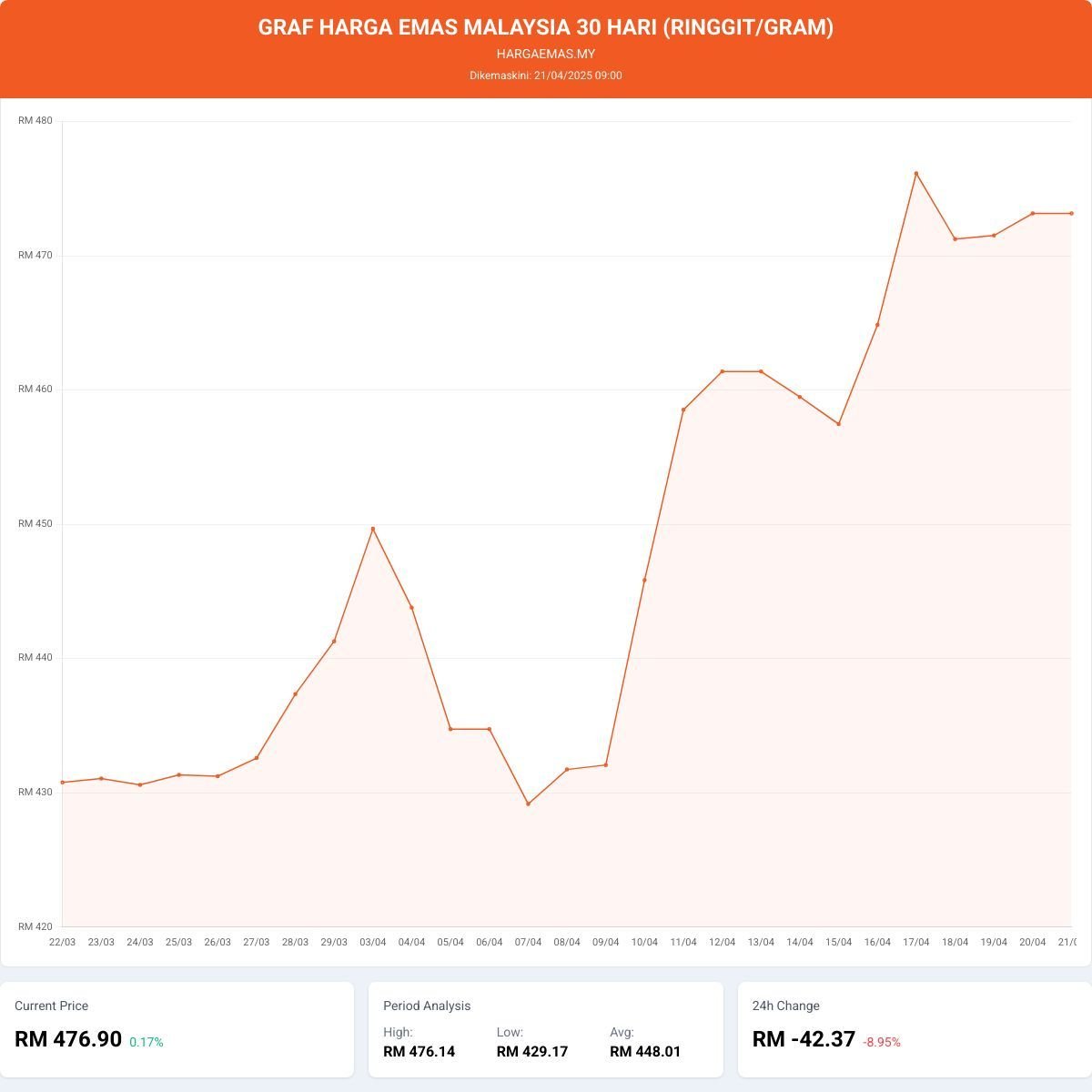Screen dimensions: 1092x1092
Task: Click the 28/03 data point on the line
Action: click(295, 694)
